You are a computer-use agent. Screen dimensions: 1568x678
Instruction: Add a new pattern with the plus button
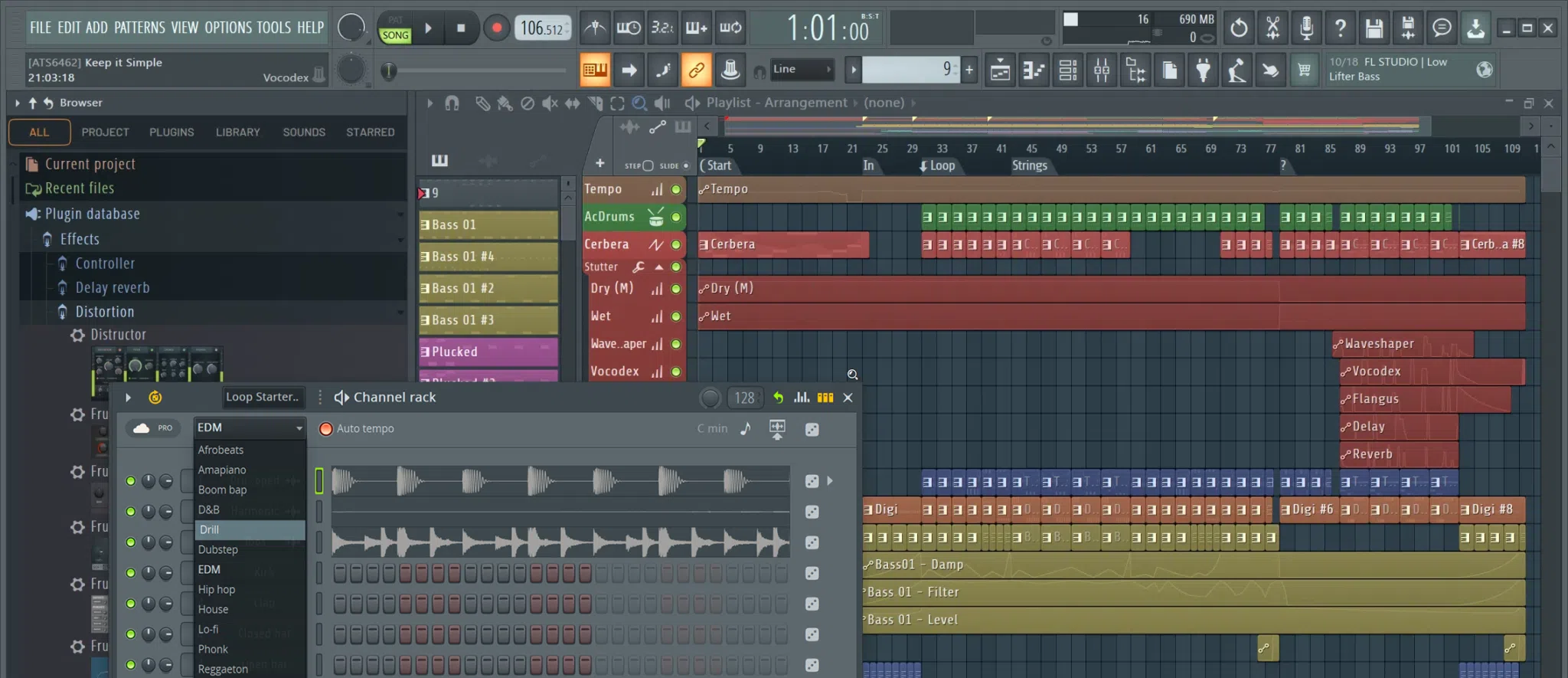point(969,70)
